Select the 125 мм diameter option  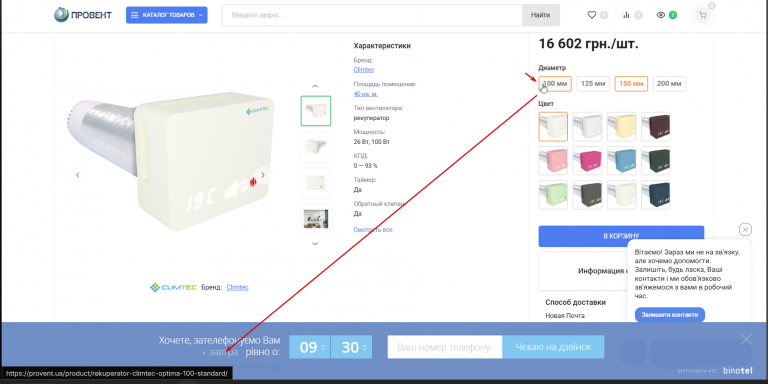593,84
